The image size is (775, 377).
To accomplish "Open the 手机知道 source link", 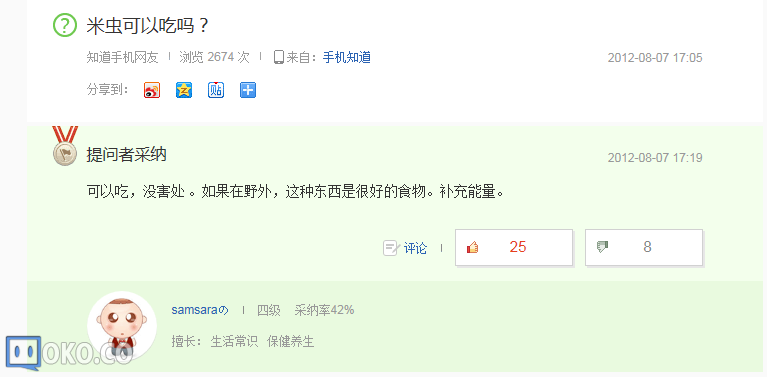I will pos(346,57).
